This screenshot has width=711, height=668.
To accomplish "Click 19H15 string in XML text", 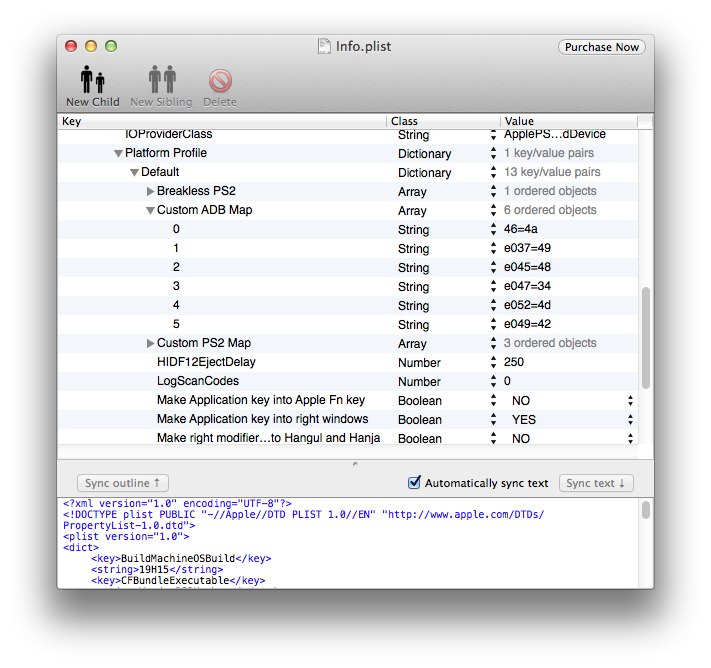I will click(154, 569).
